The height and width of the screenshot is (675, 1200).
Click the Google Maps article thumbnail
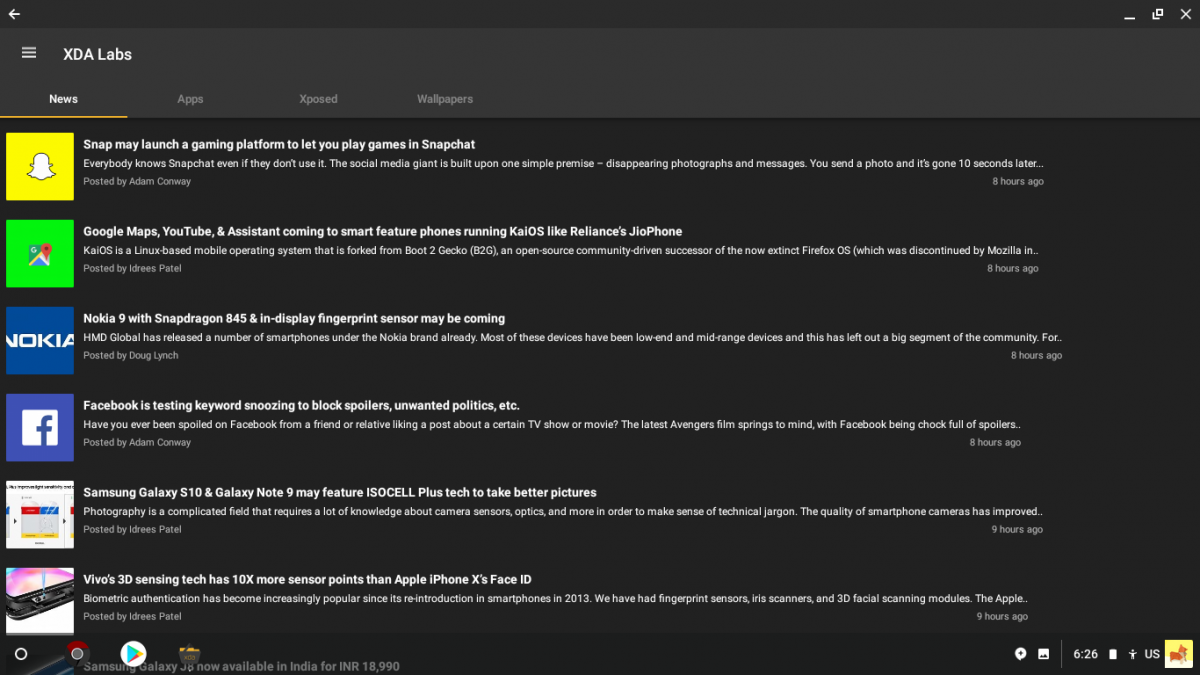[40, 253]
